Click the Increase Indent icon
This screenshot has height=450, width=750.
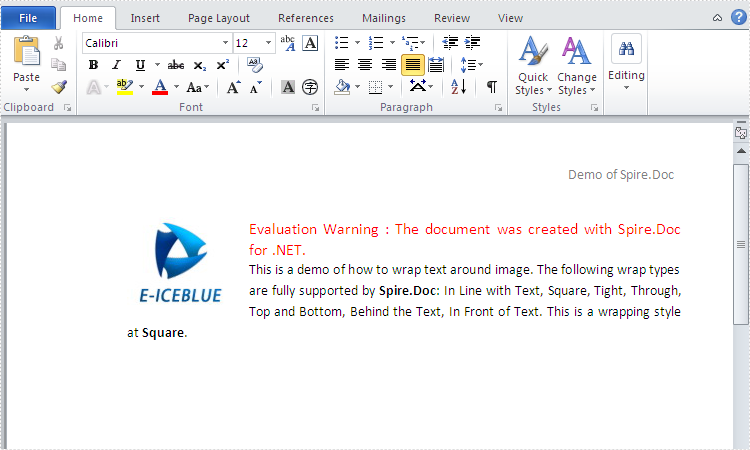point(473,43)
